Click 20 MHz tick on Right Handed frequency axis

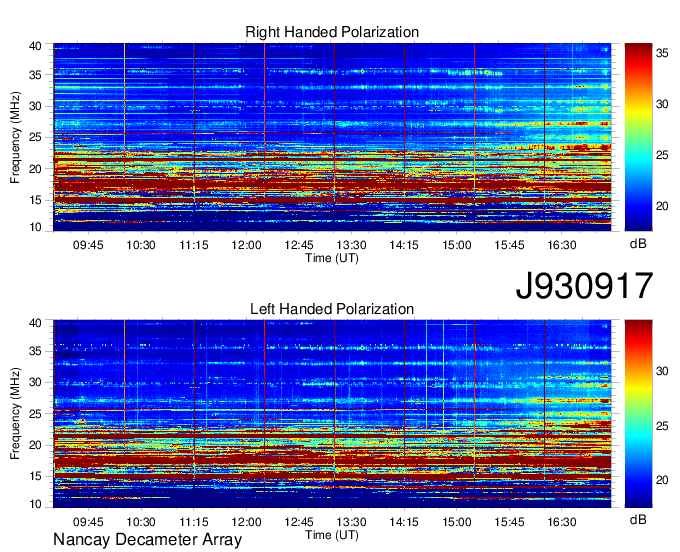35,169
